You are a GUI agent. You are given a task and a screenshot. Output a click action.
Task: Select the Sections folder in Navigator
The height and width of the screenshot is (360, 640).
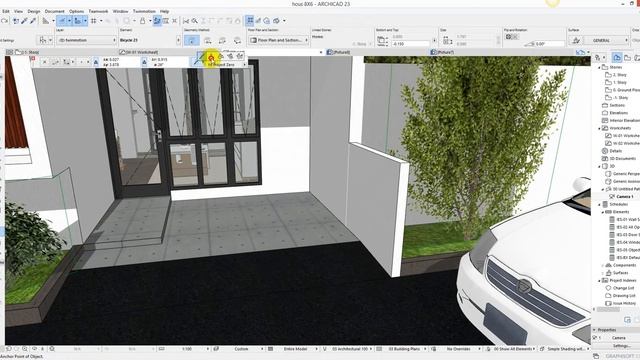click(614, 105)
